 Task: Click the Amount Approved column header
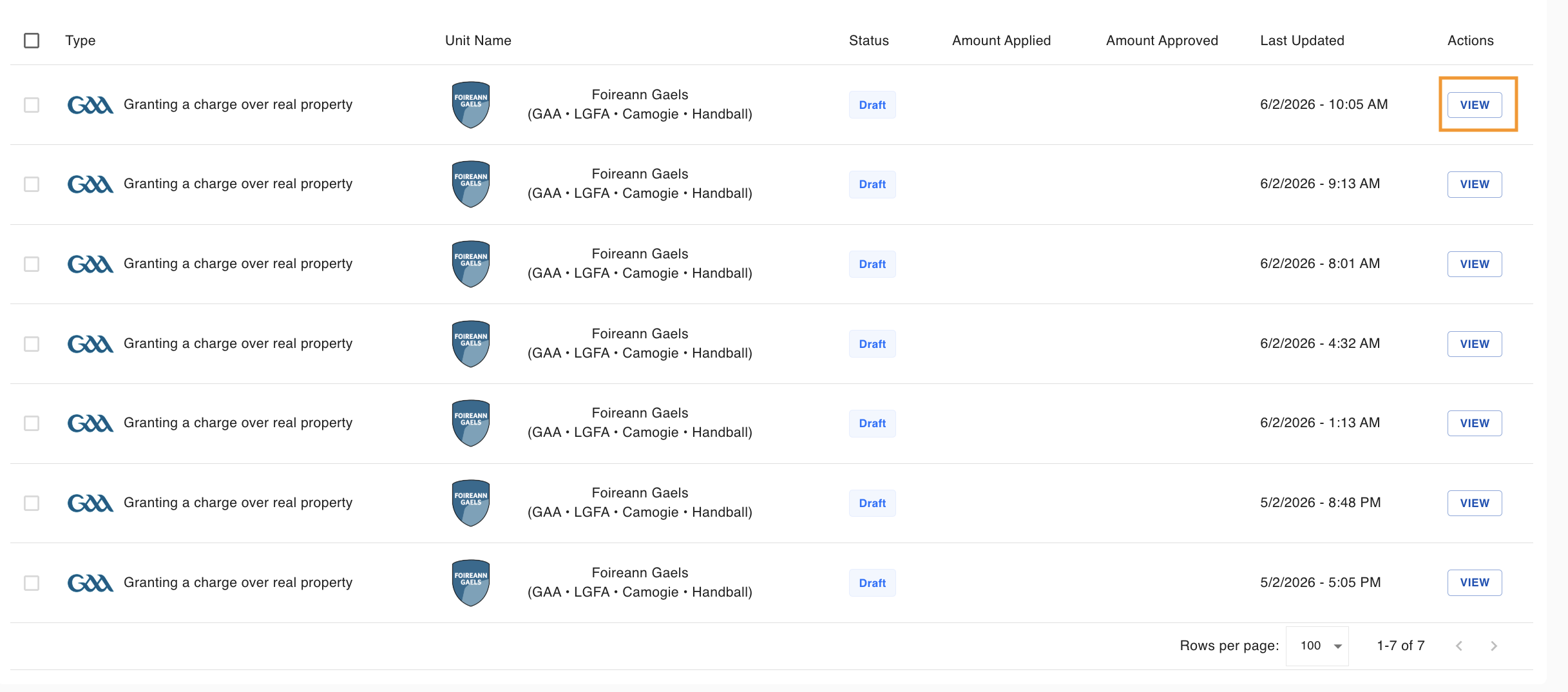1162,41
